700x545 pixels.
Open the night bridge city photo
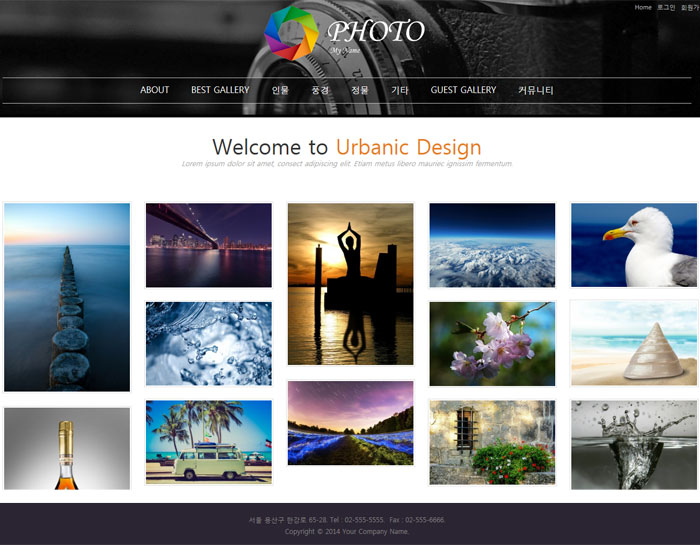click(209, 245)
